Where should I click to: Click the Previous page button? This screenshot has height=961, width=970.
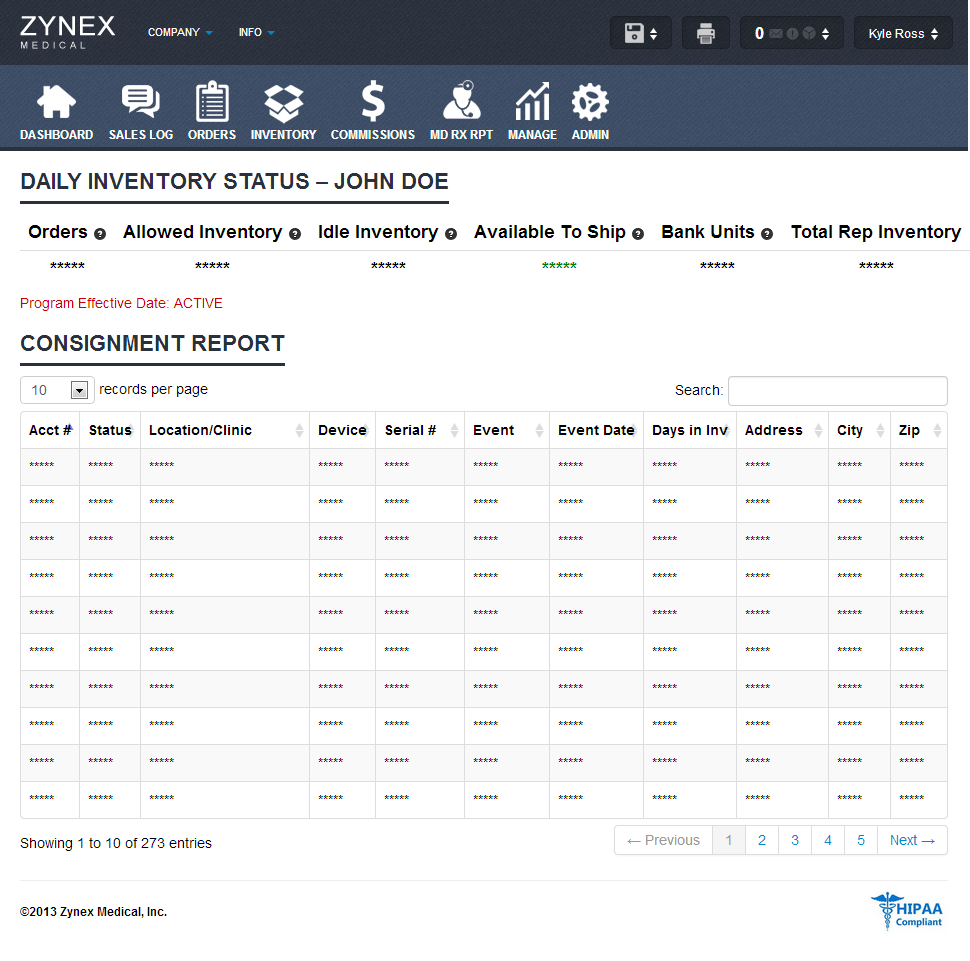663,840
